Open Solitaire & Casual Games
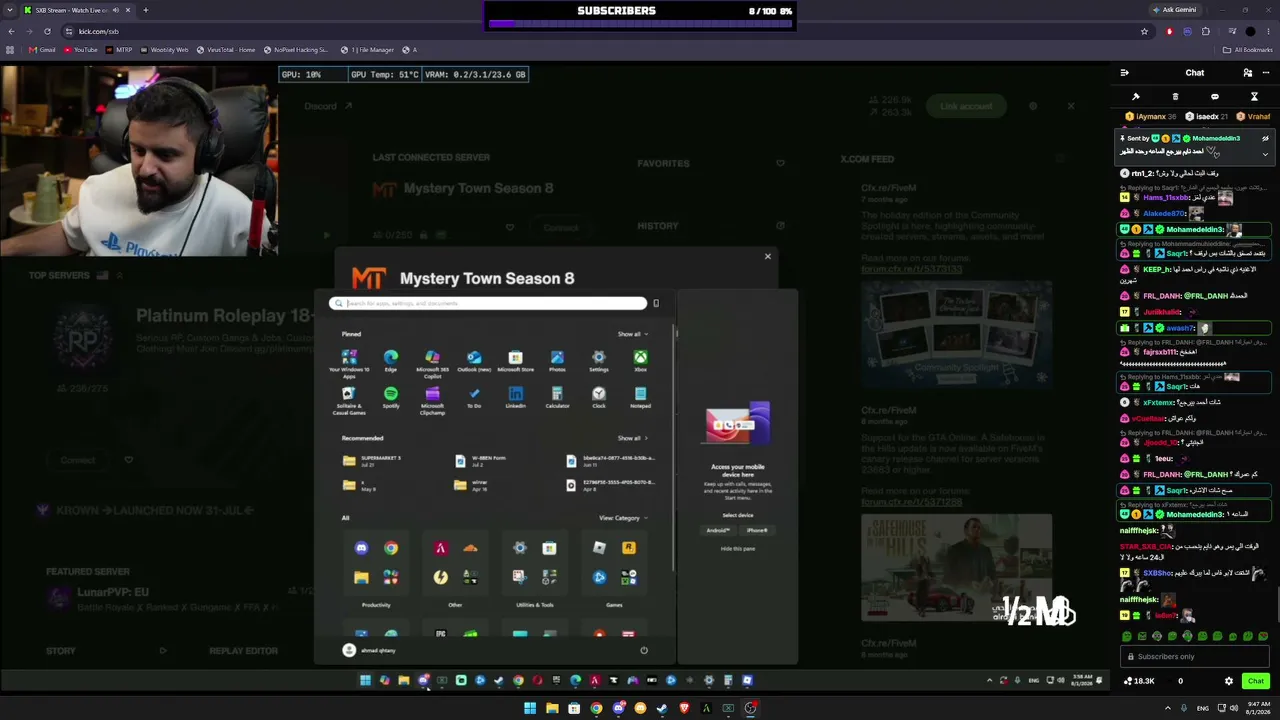This screenshot has height=720, width=1280. (x=349, y=400)
